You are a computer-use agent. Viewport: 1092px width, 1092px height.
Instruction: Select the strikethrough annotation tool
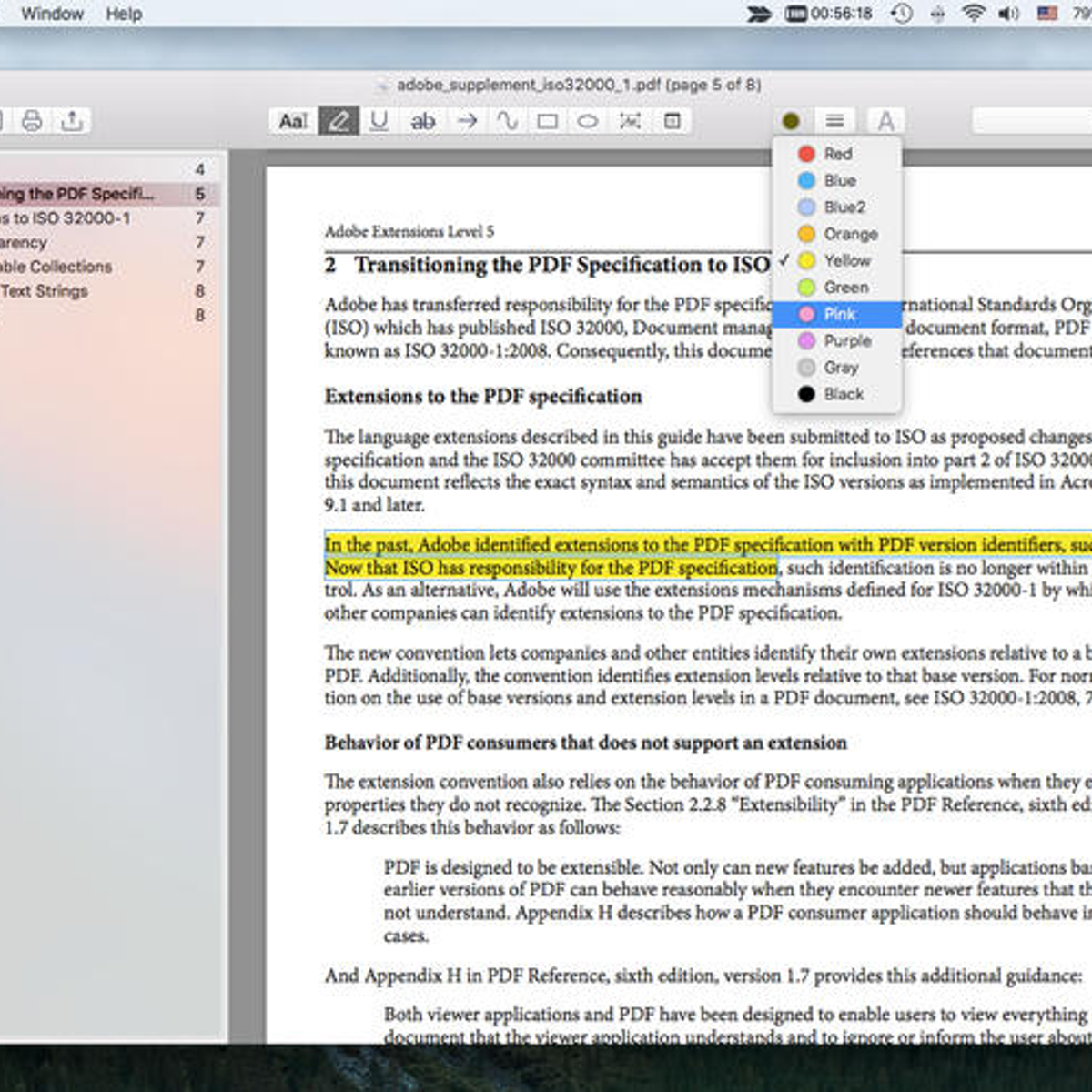[422, 121]
